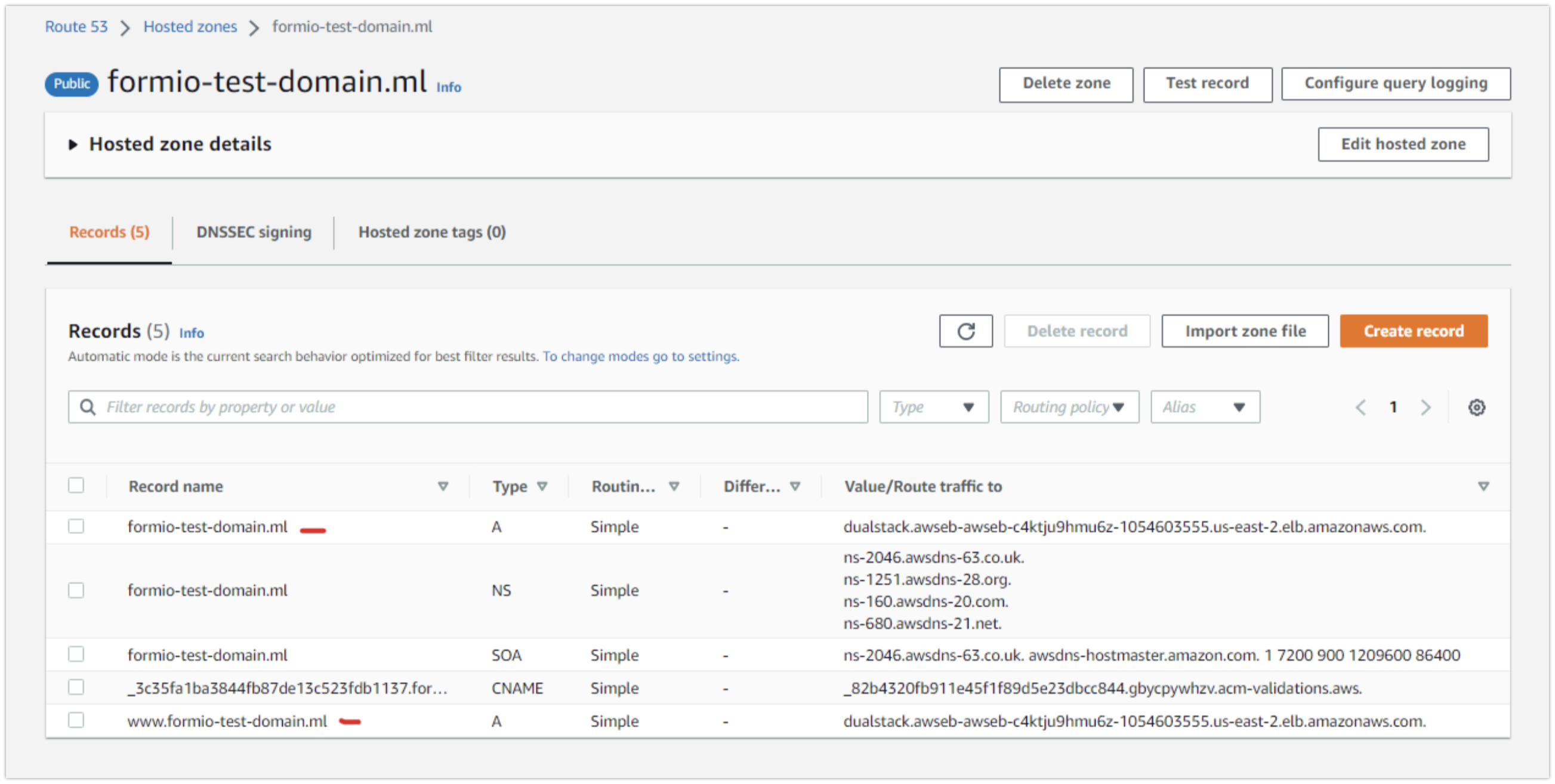This screenshot has width=1555, height=784.
Task: Check the SOA record checkbox
Action: coord(76,655)
